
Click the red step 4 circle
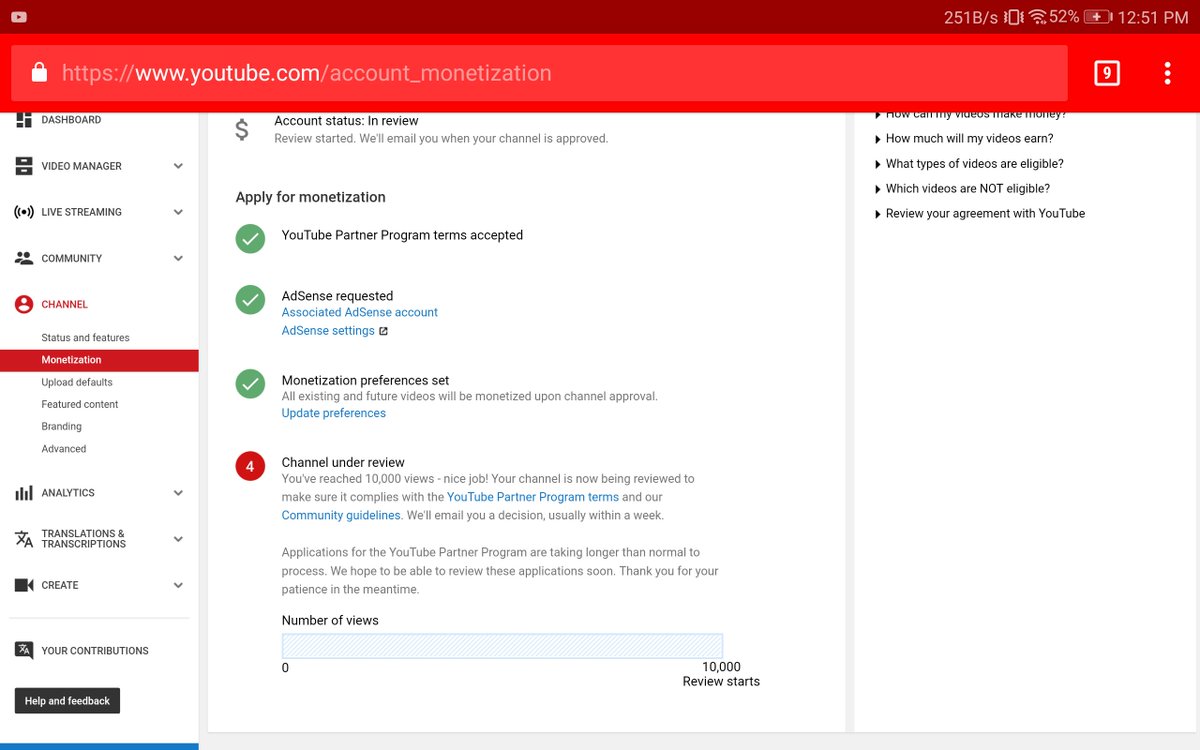coord(250,466)
